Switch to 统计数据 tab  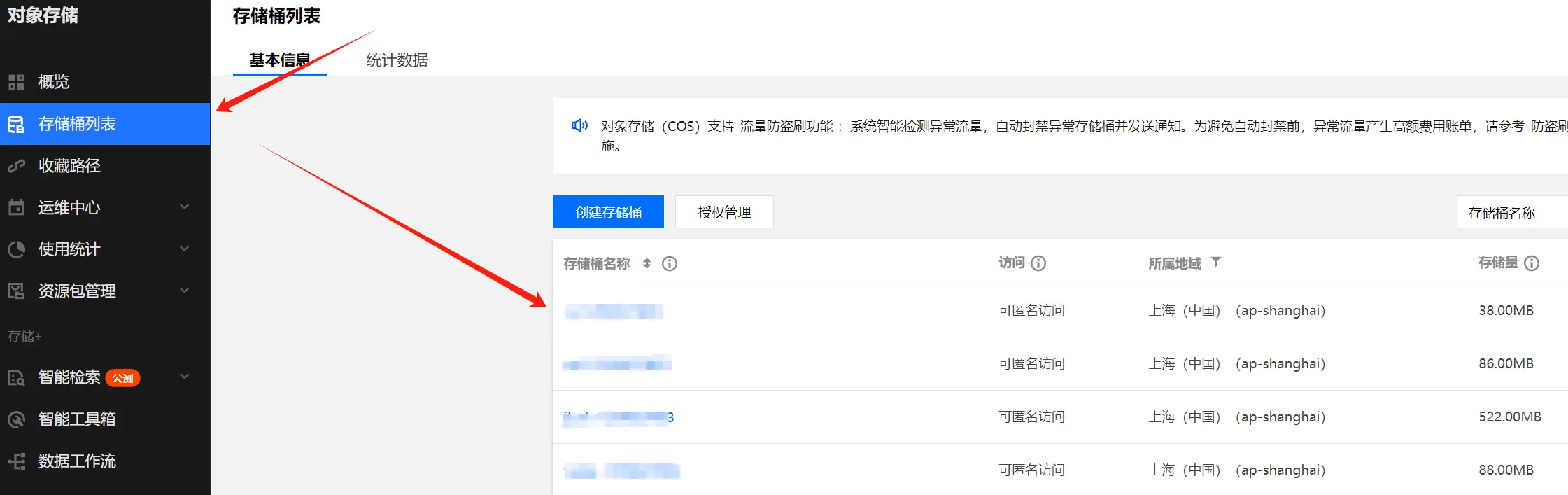click(x=397, y=60)
